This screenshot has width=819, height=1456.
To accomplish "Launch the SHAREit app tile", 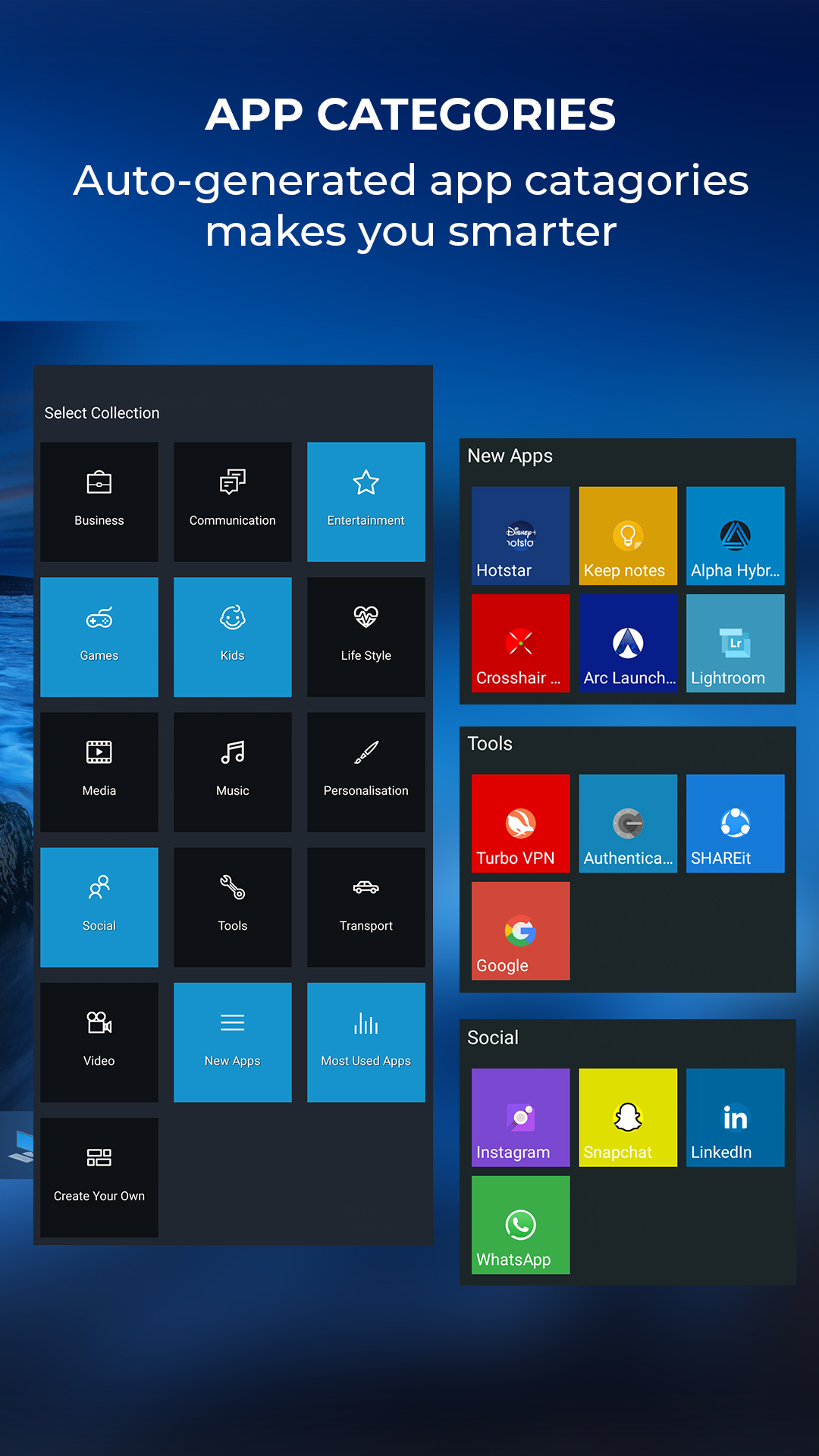I will (735, 823).
